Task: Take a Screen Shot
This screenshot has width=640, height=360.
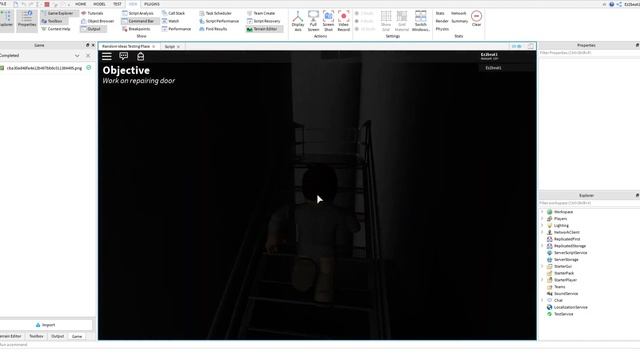Action: click(x=328, y=21)
